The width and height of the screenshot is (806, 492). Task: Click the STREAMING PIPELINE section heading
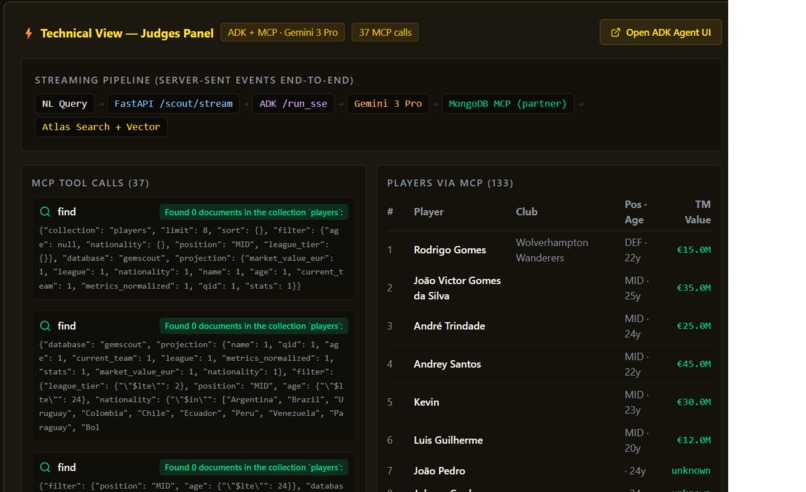tap(194, 80)
